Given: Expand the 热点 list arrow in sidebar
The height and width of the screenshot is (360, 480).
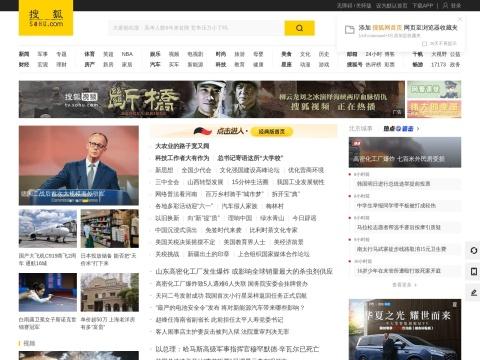Looking at the screenshot, I should (418, 129).
